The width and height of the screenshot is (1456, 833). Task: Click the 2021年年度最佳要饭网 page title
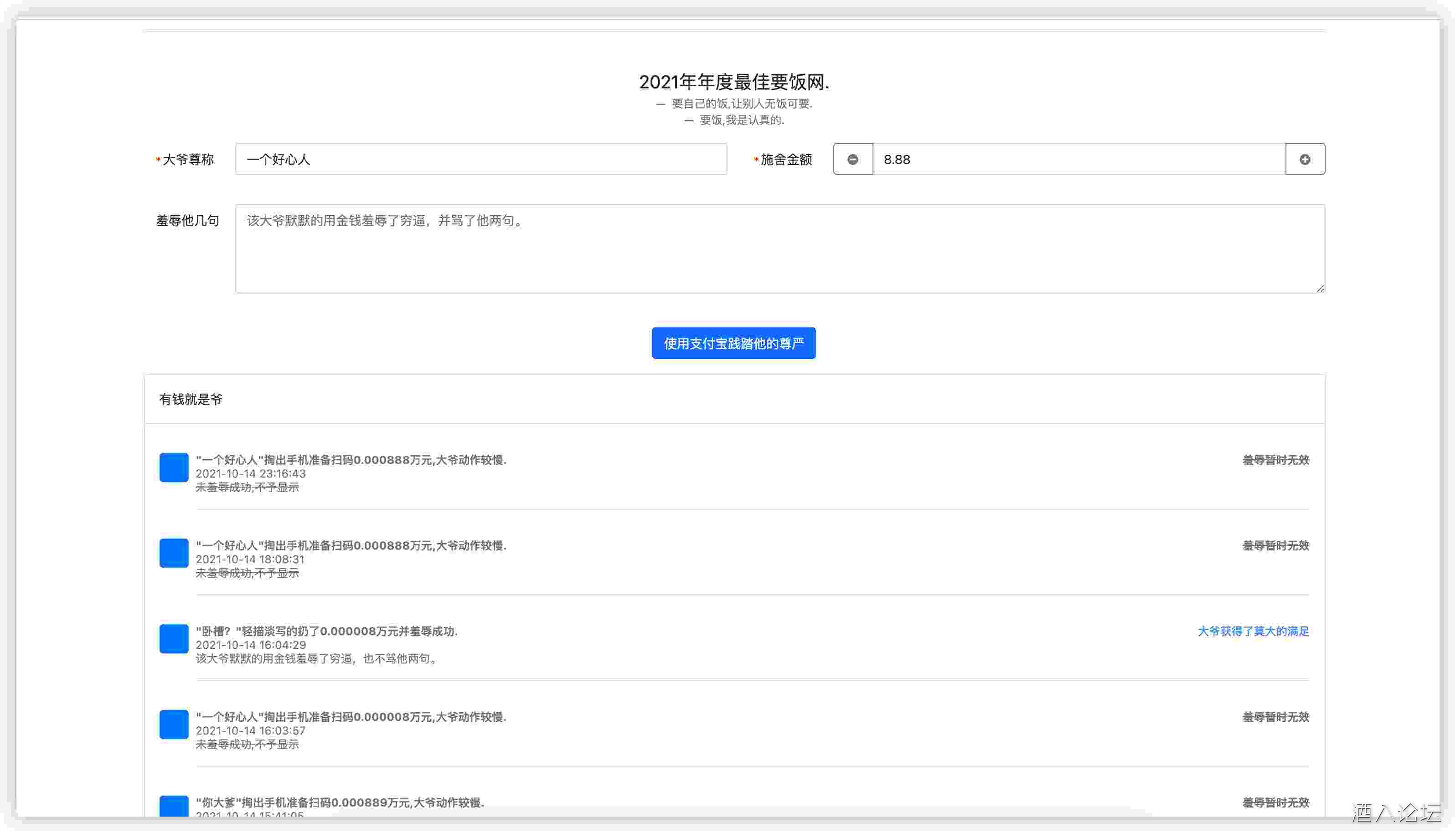734,82
